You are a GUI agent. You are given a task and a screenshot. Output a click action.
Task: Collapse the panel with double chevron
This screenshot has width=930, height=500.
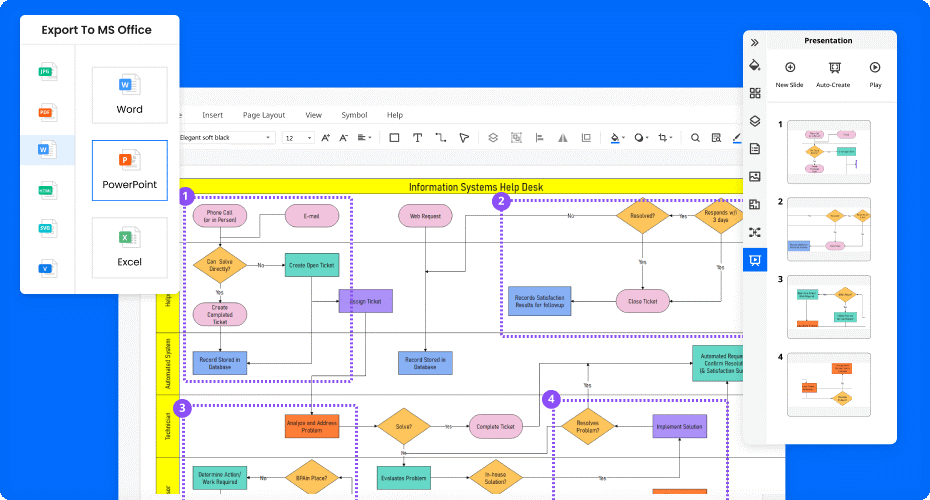755,42
